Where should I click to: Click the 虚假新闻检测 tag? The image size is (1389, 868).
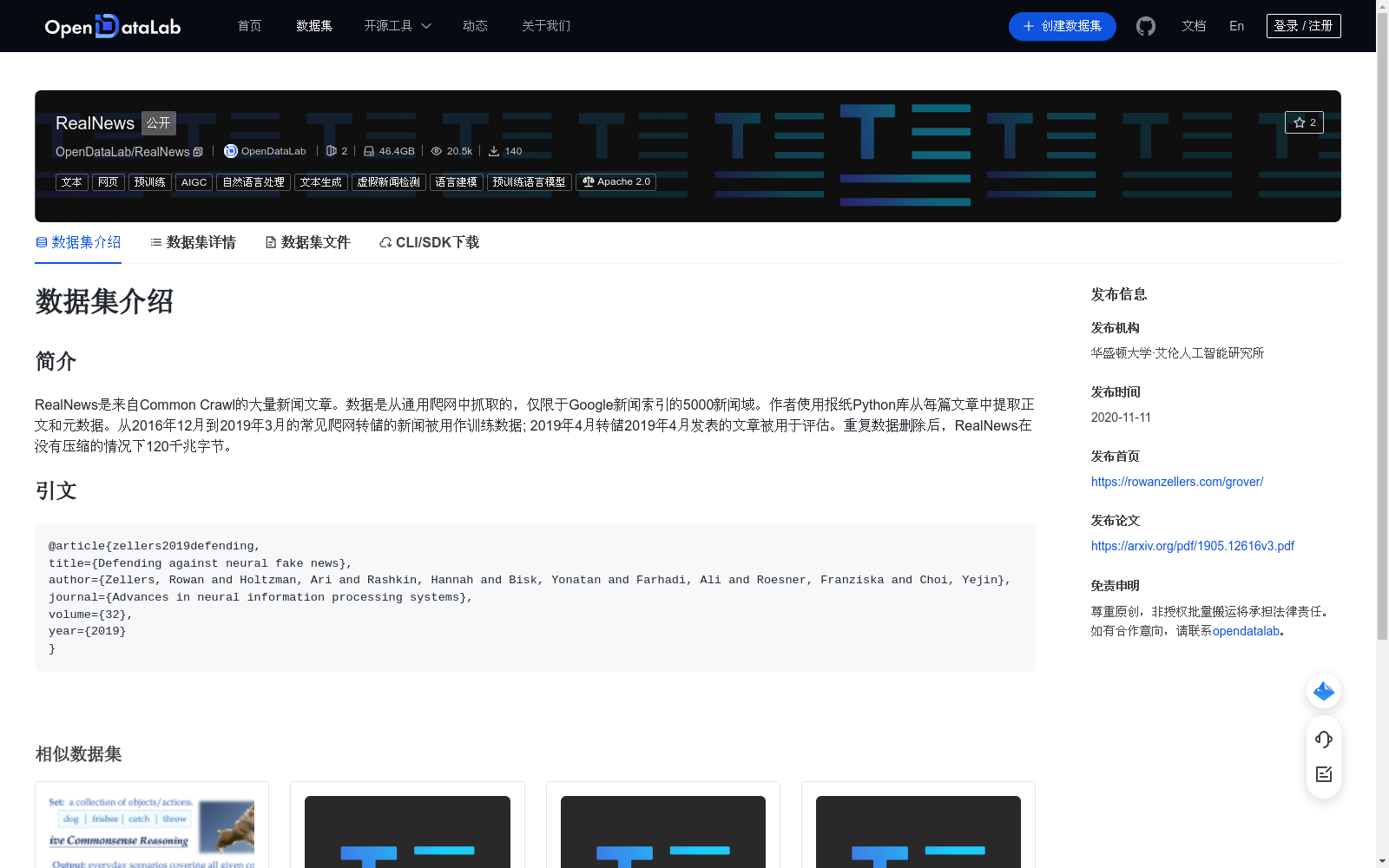pyautogui.click(x=388, y=181)
